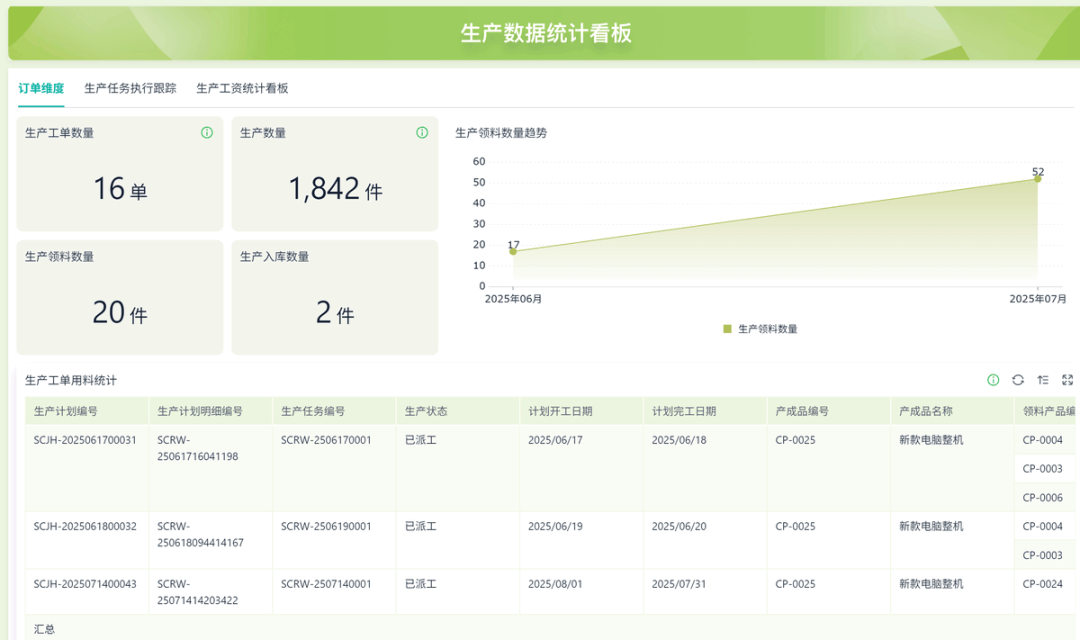Viewport: 1080px width, 640px height.
Task: Click 2025年07月 axis label on chart
Action: point(1038,299)
